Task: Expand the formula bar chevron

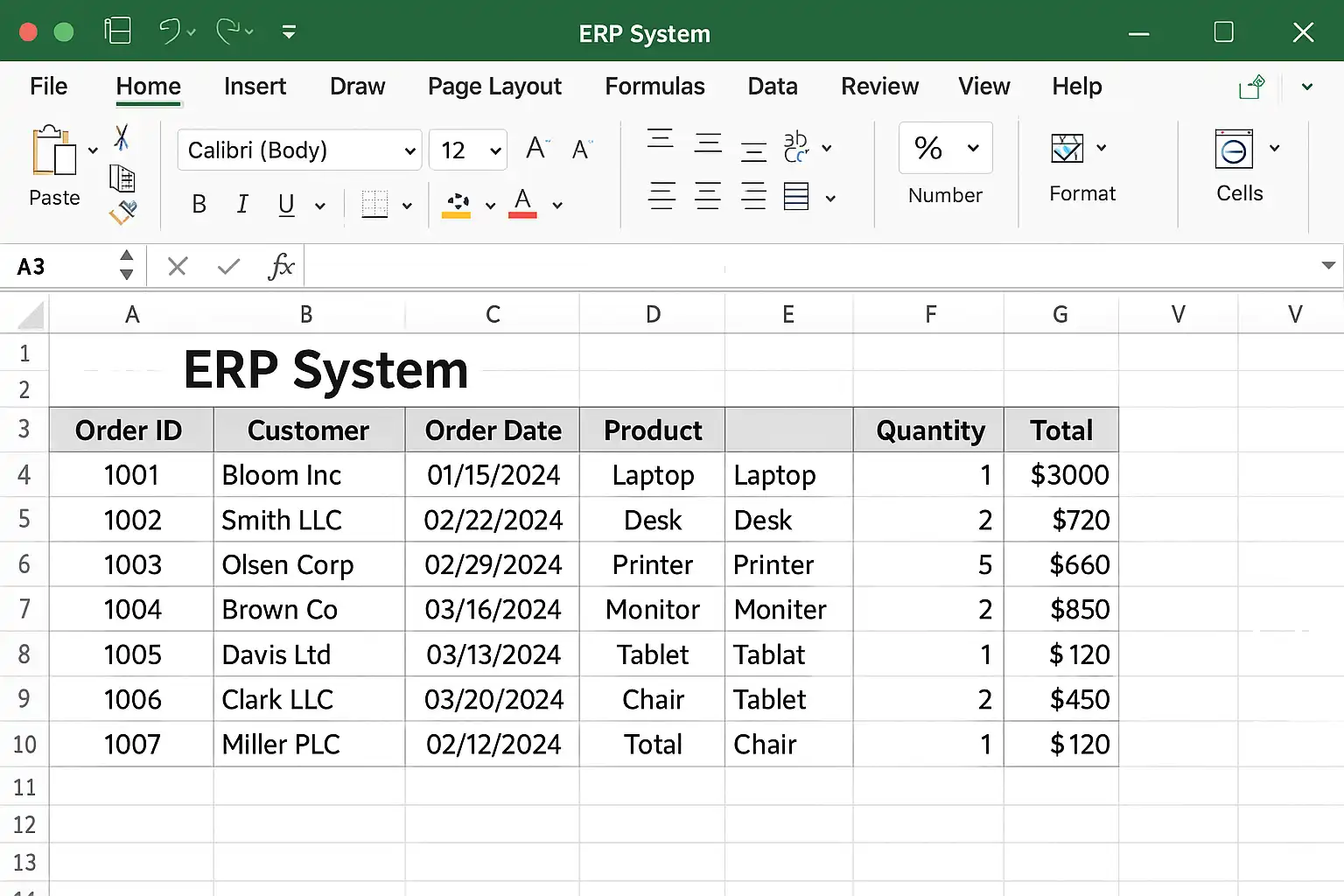Action: (x=1327, y=265)
